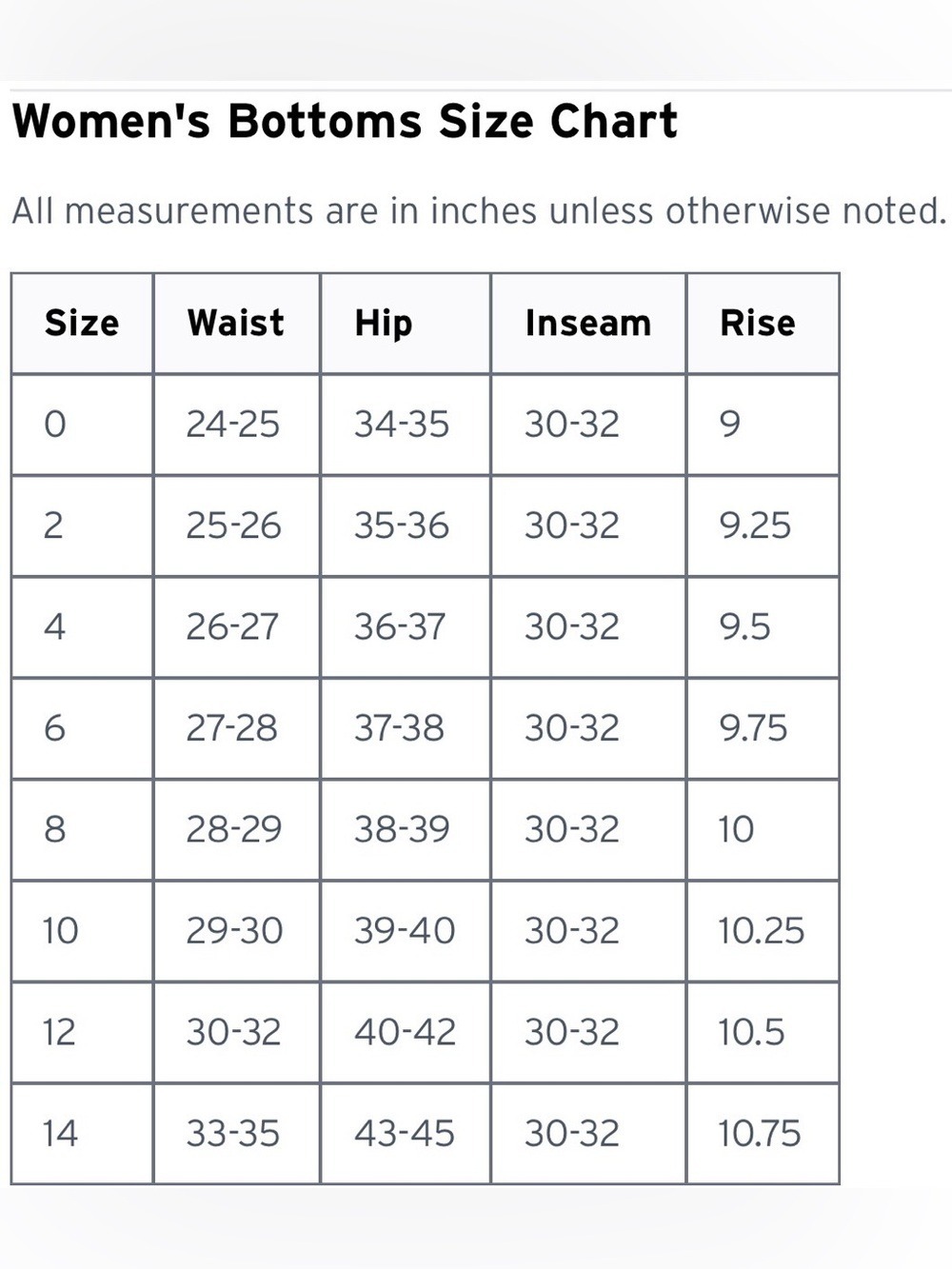Click waist value 25-26 for size 2

pos(233,525)
